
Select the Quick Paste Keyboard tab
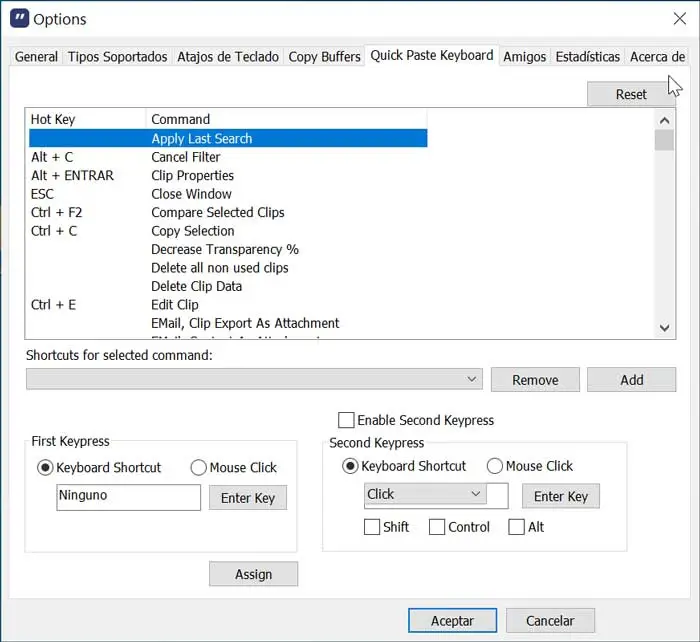(x=432, y=55)
